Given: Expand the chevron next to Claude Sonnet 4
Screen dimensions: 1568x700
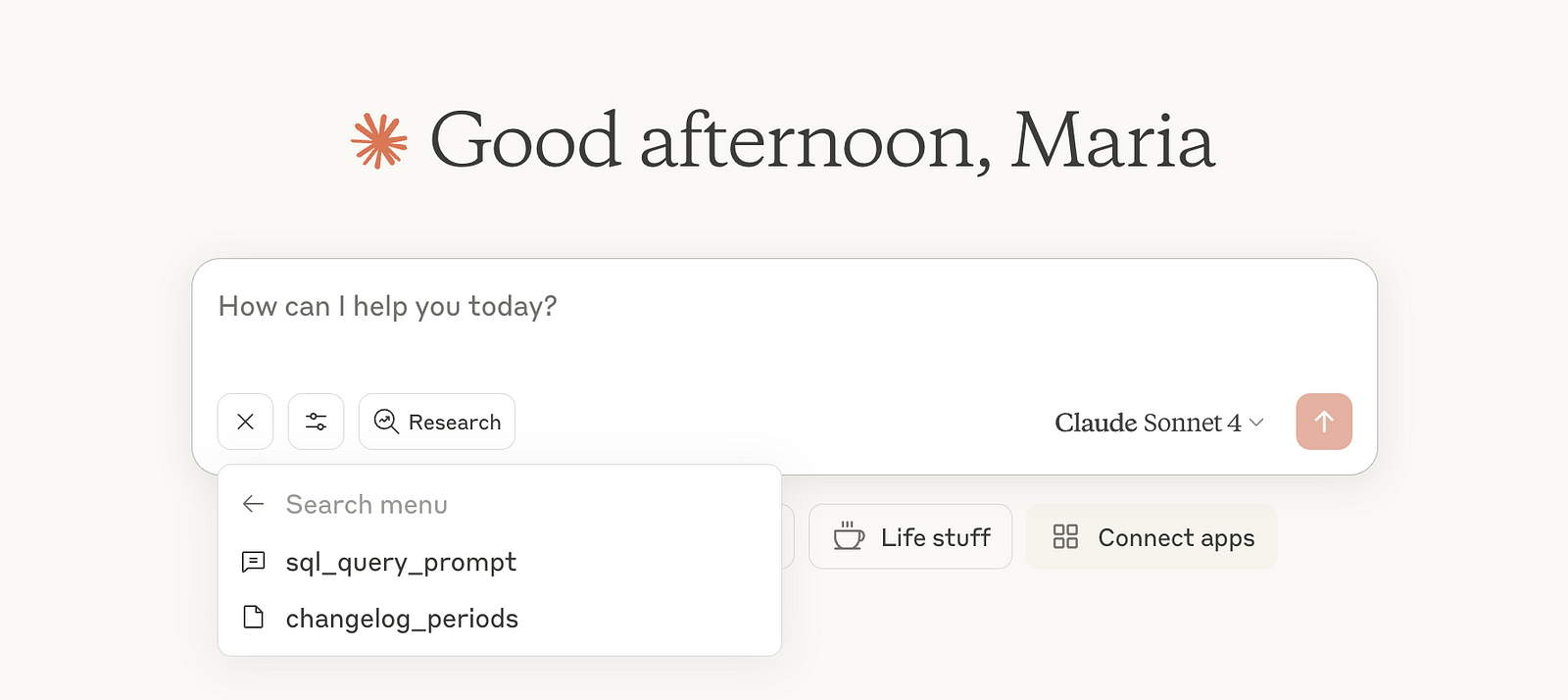Looking at the screenshot, I should pyautogui.click(x=1257, y=423).
